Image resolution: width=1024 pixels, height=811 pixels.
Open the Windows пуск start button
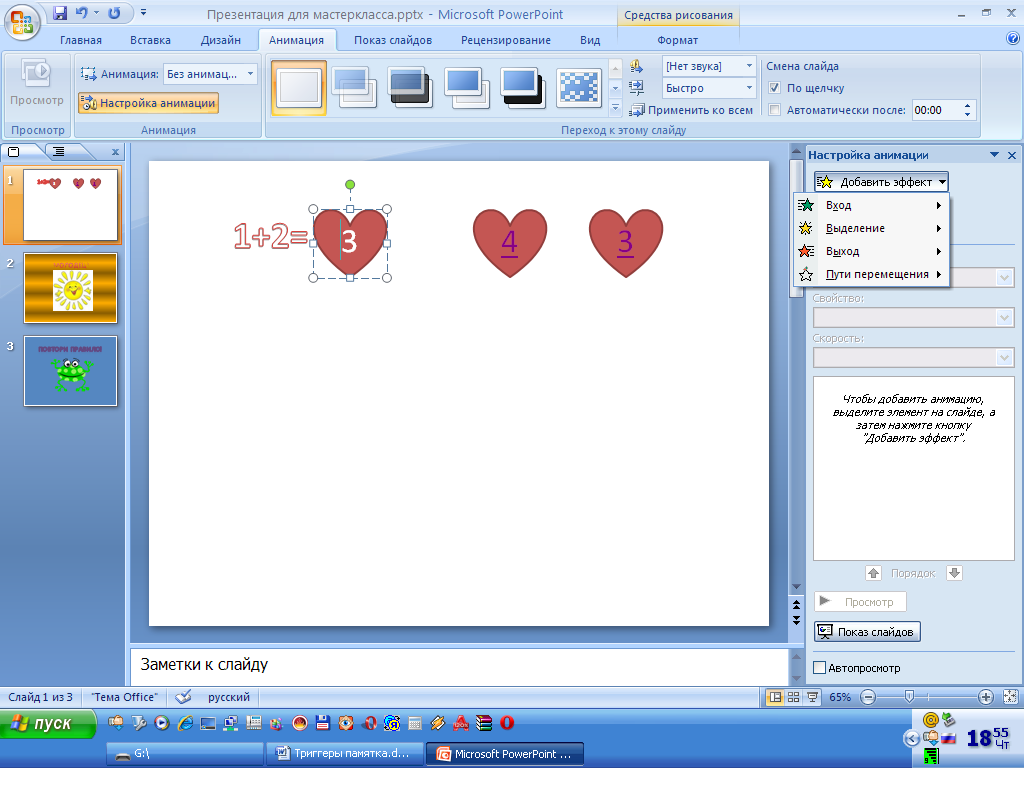48,724
